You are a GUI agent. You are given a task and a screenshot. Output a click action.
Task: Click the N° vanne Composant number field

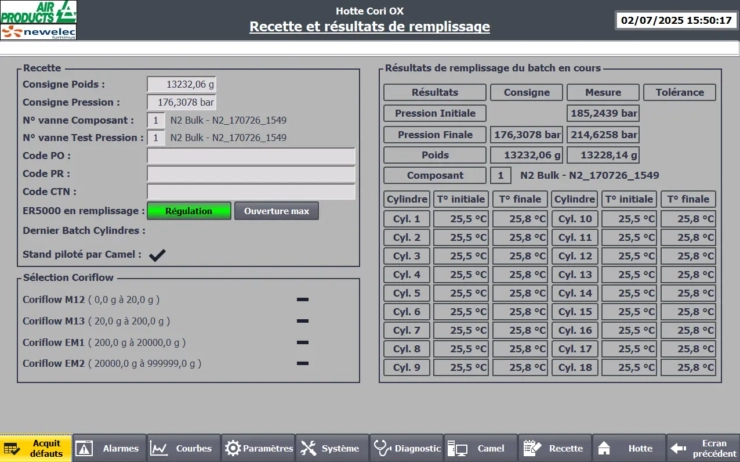tap(156, 120)
